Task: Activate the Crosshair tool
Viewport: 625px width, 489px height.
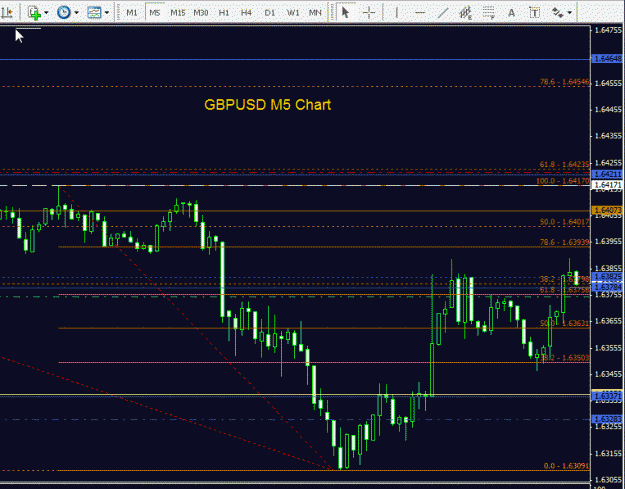Action: coord(369,13)
